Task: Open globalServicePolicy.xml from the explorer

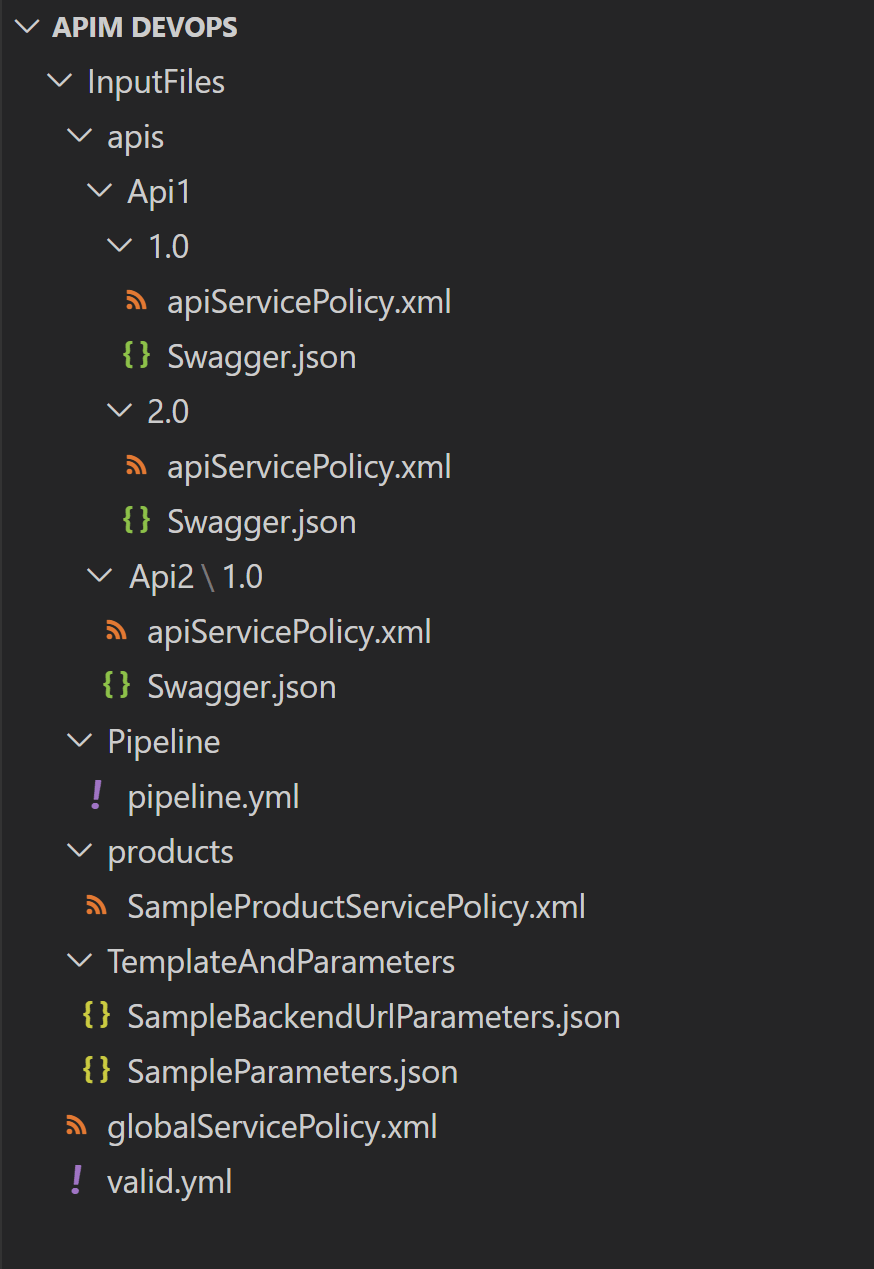Action: point(271,1125)
